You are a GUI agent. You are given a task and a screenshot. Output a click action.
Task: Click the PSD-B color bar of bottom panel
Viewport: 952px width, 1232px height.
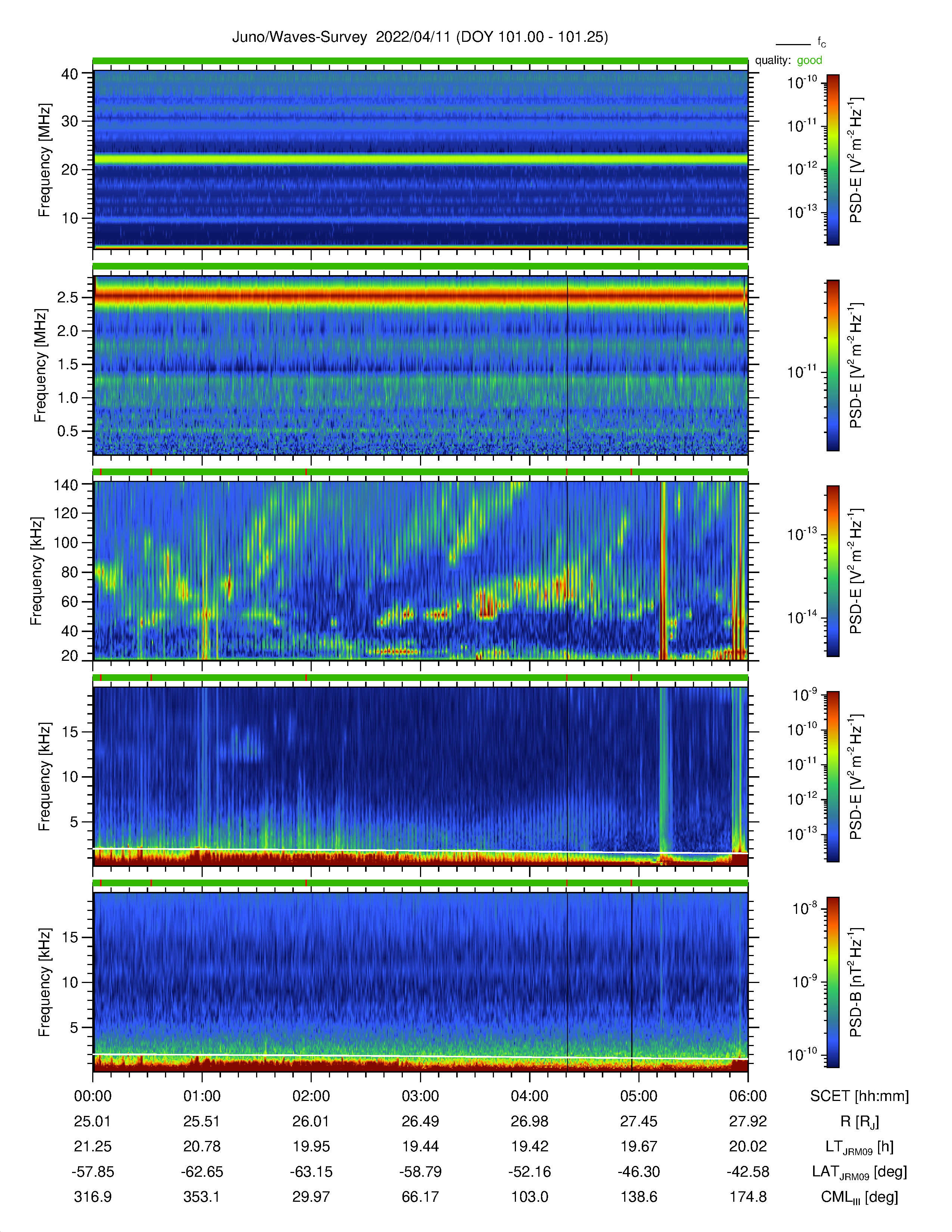[x=833, y=982]
